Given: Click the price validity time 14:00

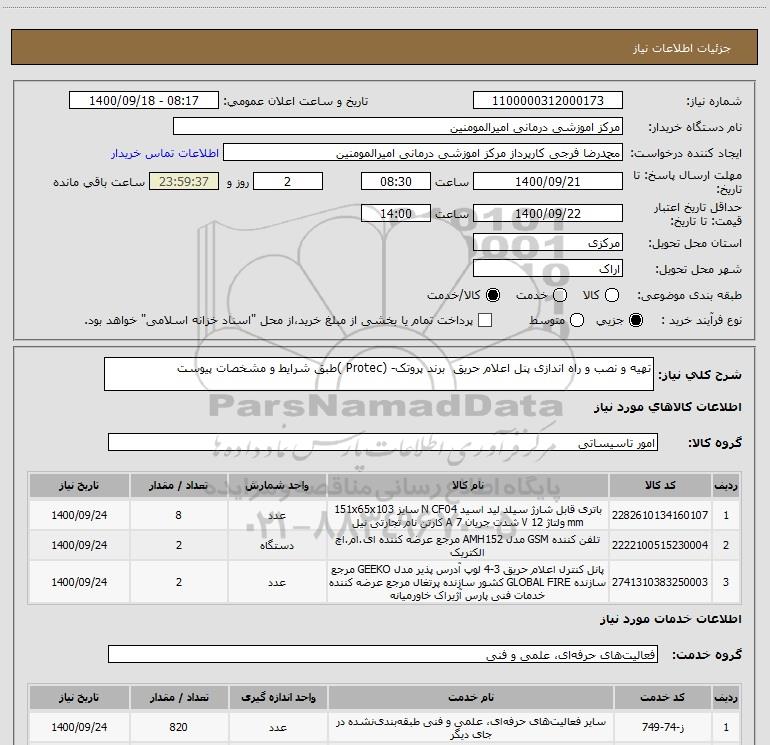Looking at the screenshot, I should pyautogui.click(x=396, y=213).
